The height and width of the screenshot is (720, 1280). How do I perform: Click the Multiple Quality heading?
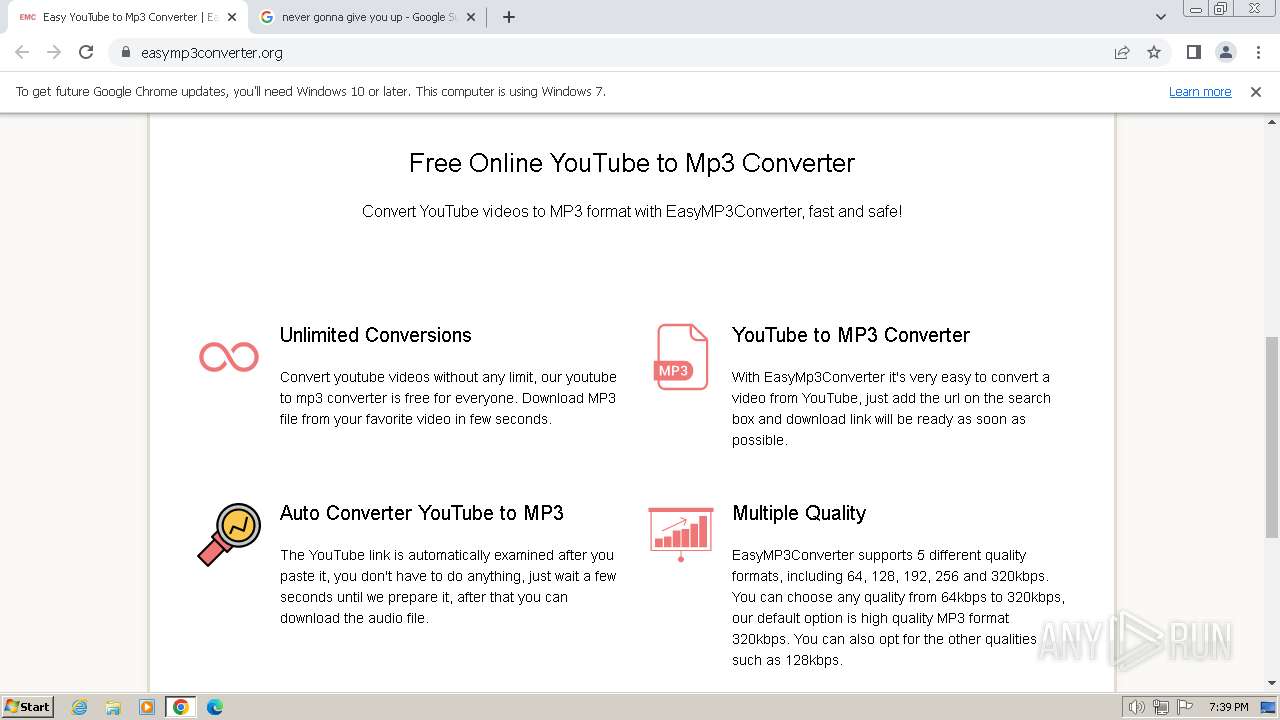[799, 513]
